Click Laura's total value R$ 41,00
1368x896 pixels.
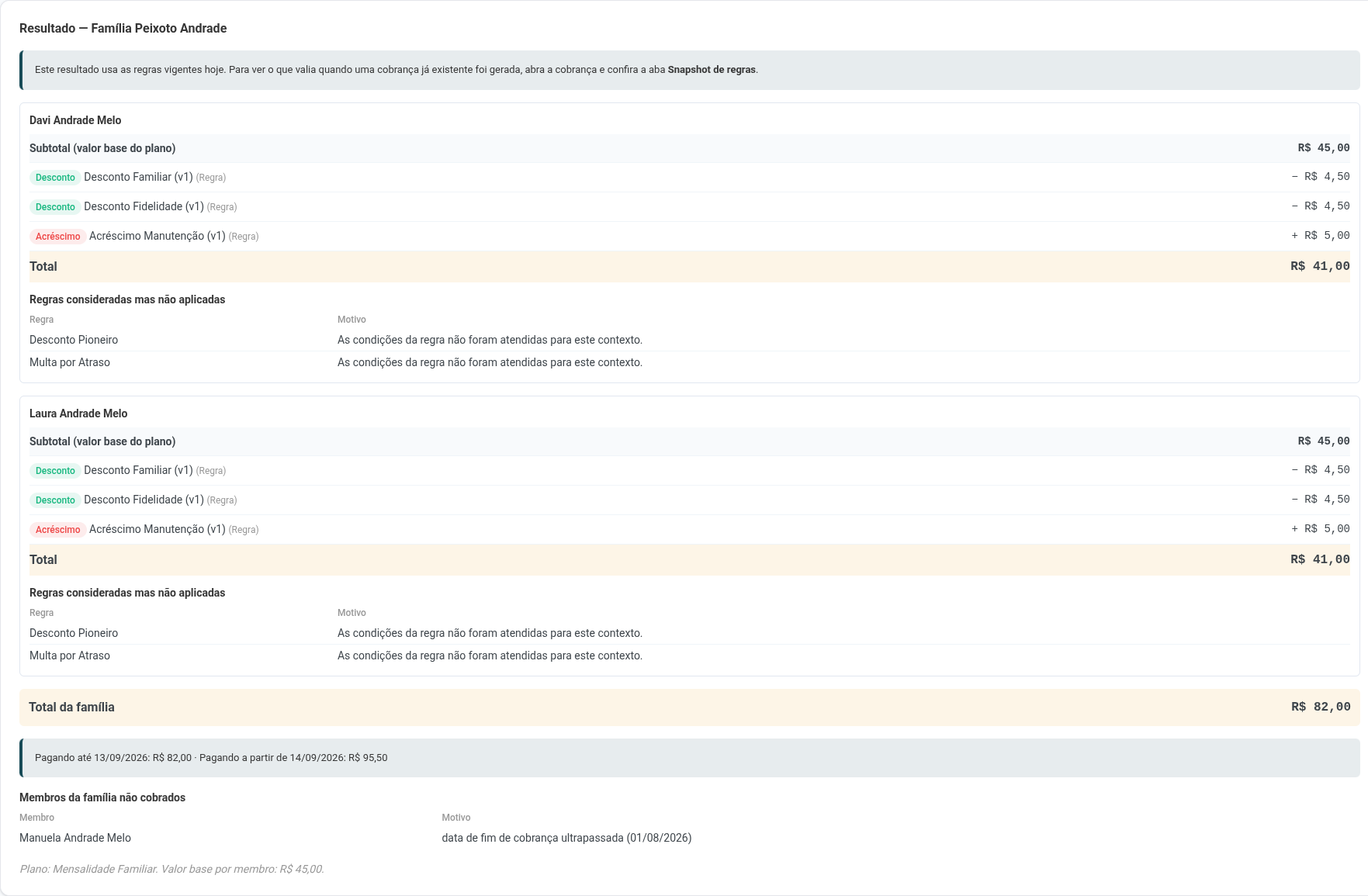(1320, 559)
